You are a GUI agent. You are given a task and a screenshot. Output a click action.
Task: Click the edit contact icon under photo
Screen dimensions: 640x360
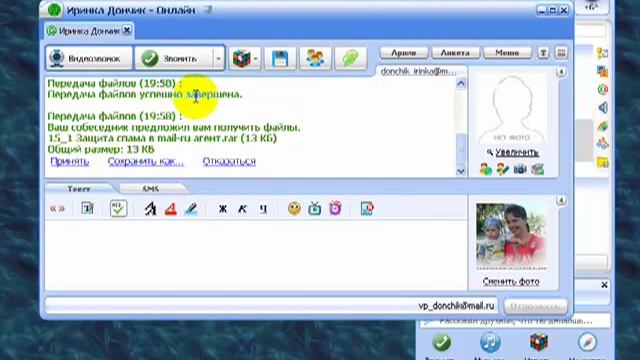(x=502, y=169)
